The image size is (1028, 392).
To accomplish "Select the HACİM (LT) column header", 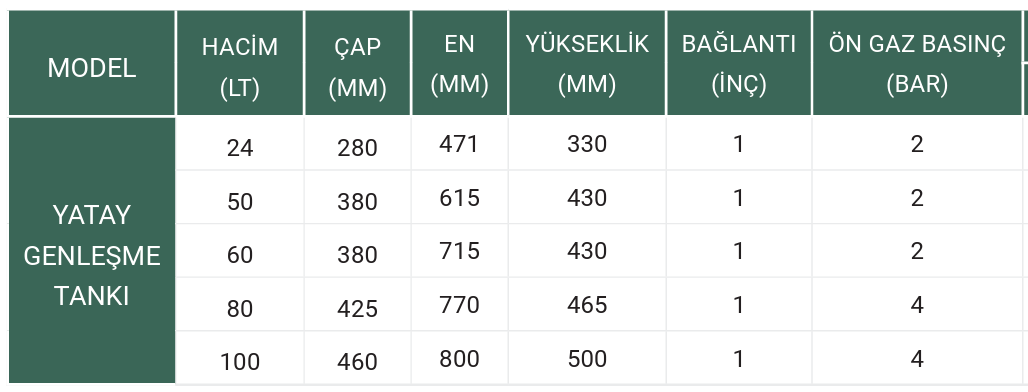I will 240,64.
